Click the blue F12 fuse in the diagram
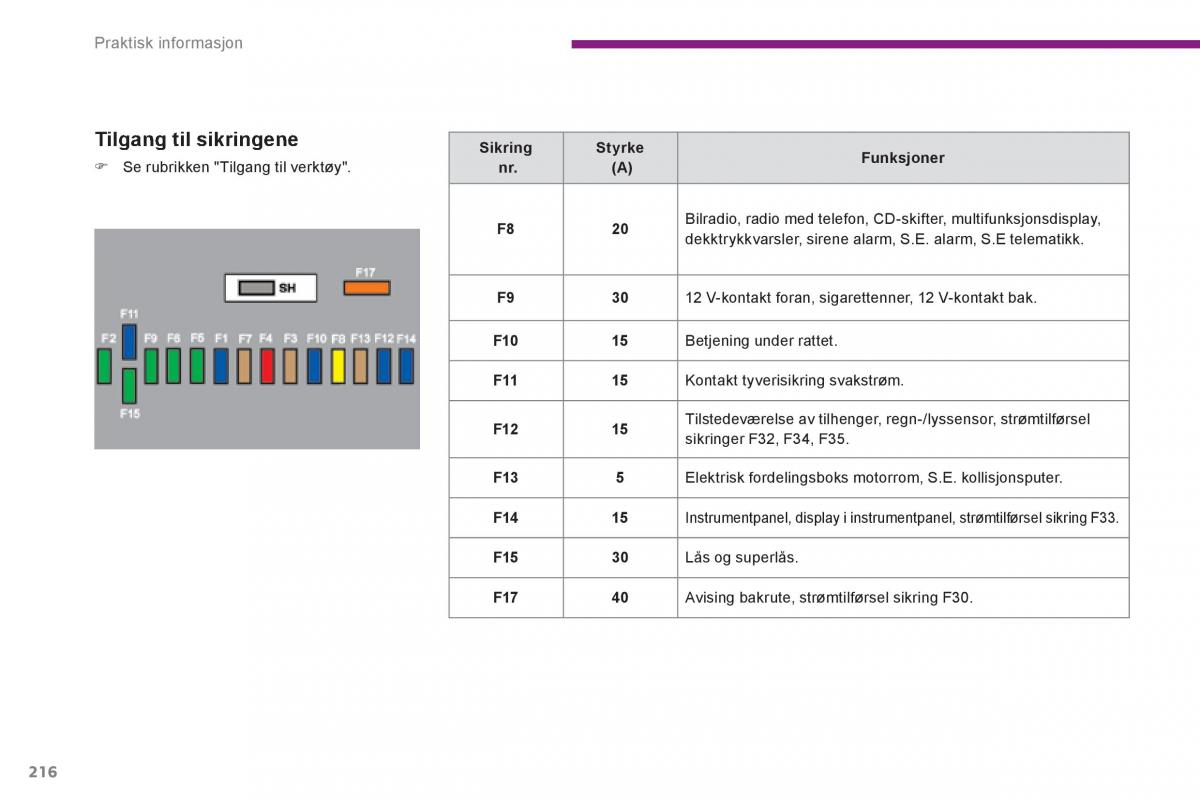 (384, 366)
